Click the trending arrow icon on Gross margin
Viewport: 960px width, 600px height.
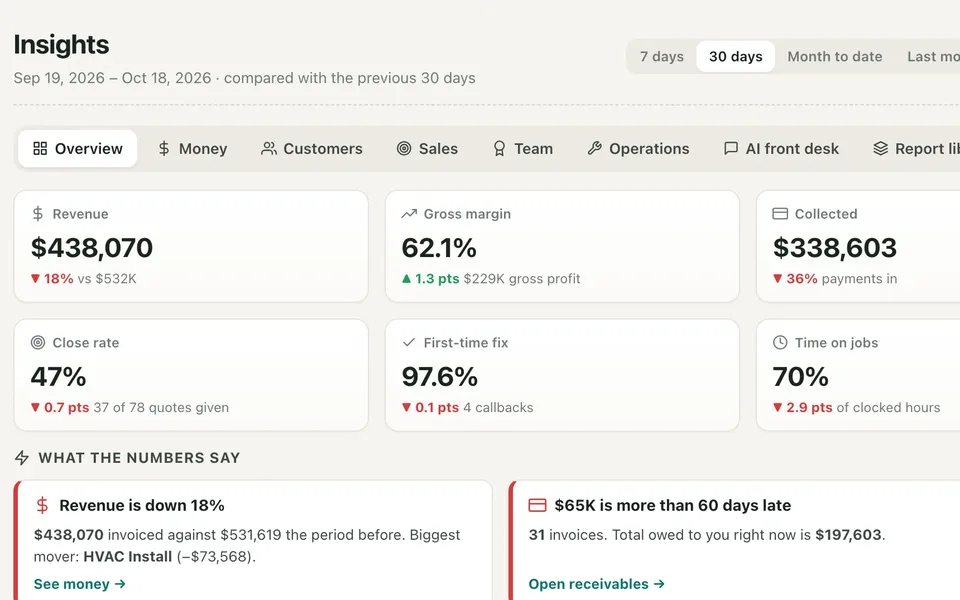pyautogui.click(x=409, y=214)
